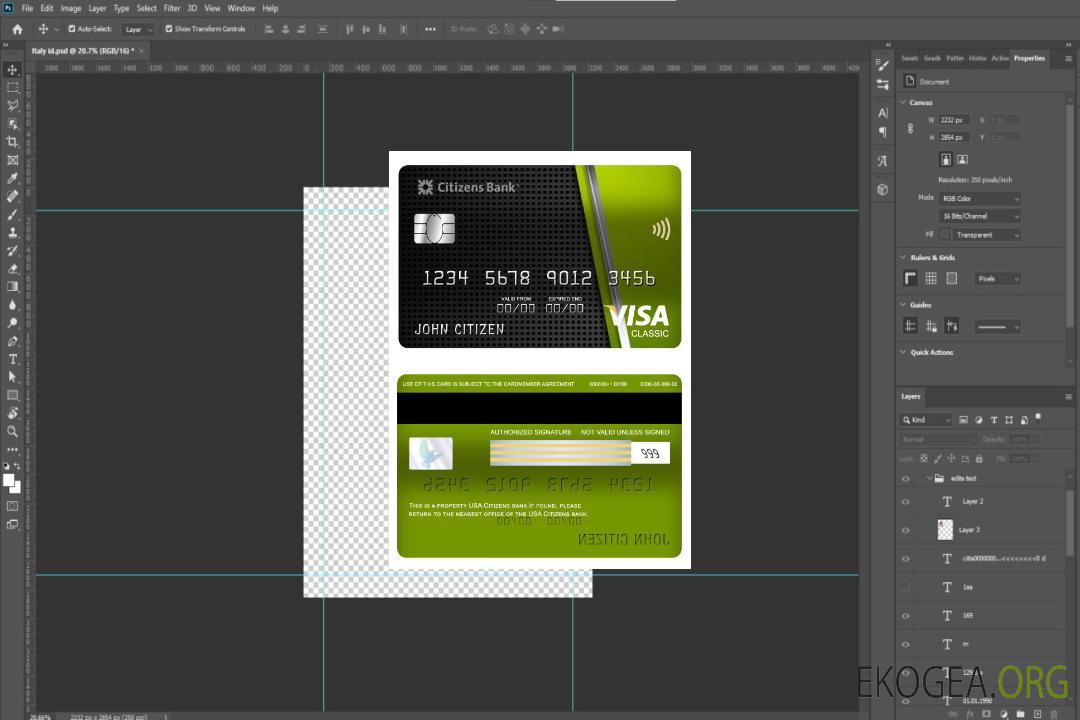Hide Layer 3 with eye icon
This screenshot has width=1080, height=720.
pos(906,531)
